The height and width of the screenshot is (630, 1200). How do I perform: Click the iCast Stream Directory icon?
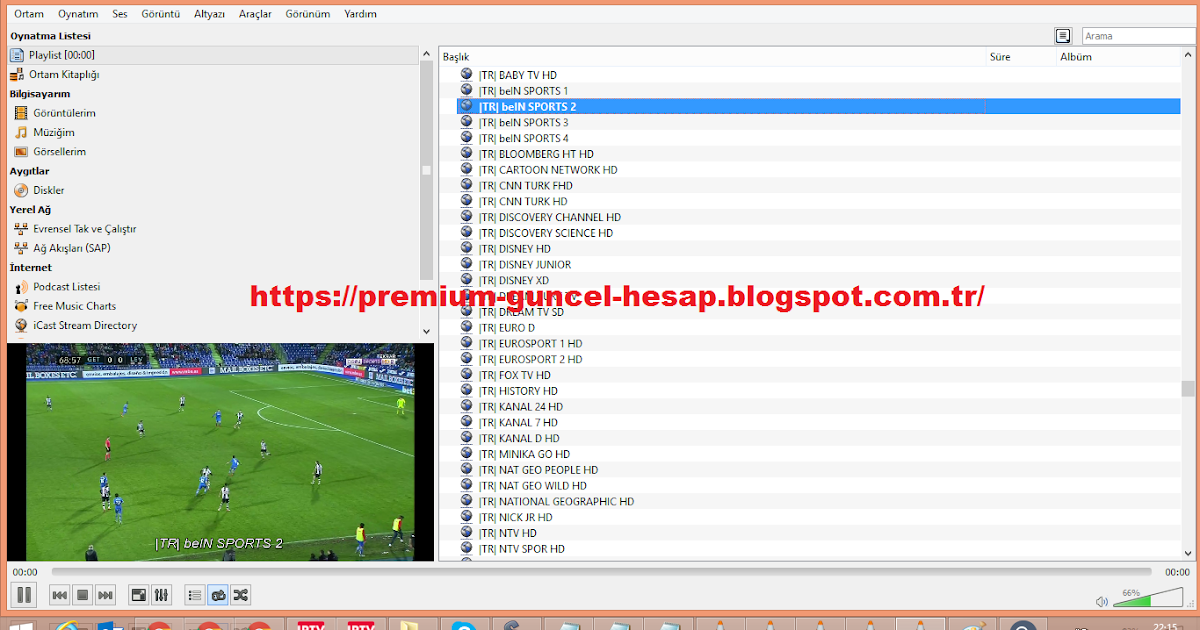pos(21,325)
